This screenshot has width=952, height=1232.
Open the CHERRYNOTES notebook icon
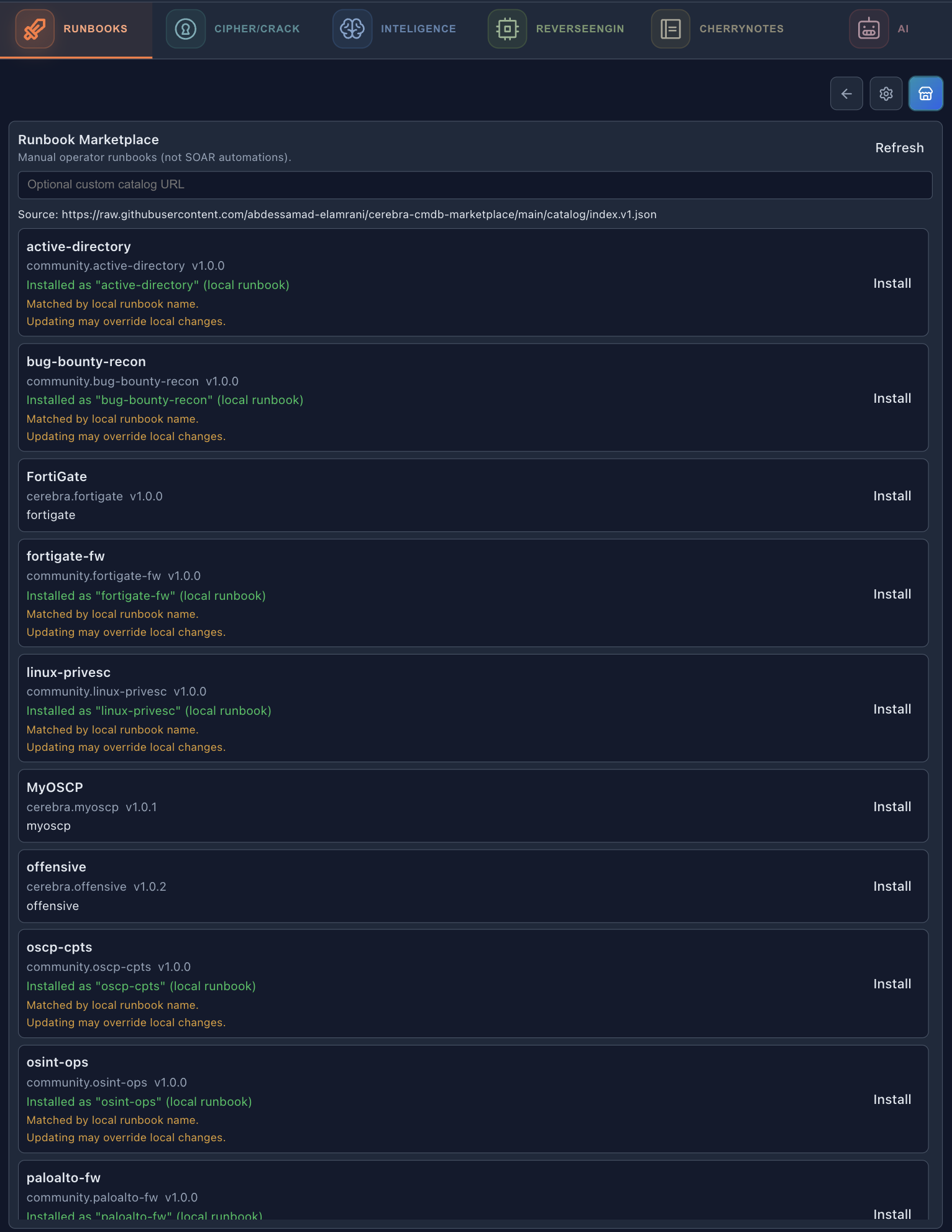670,29
